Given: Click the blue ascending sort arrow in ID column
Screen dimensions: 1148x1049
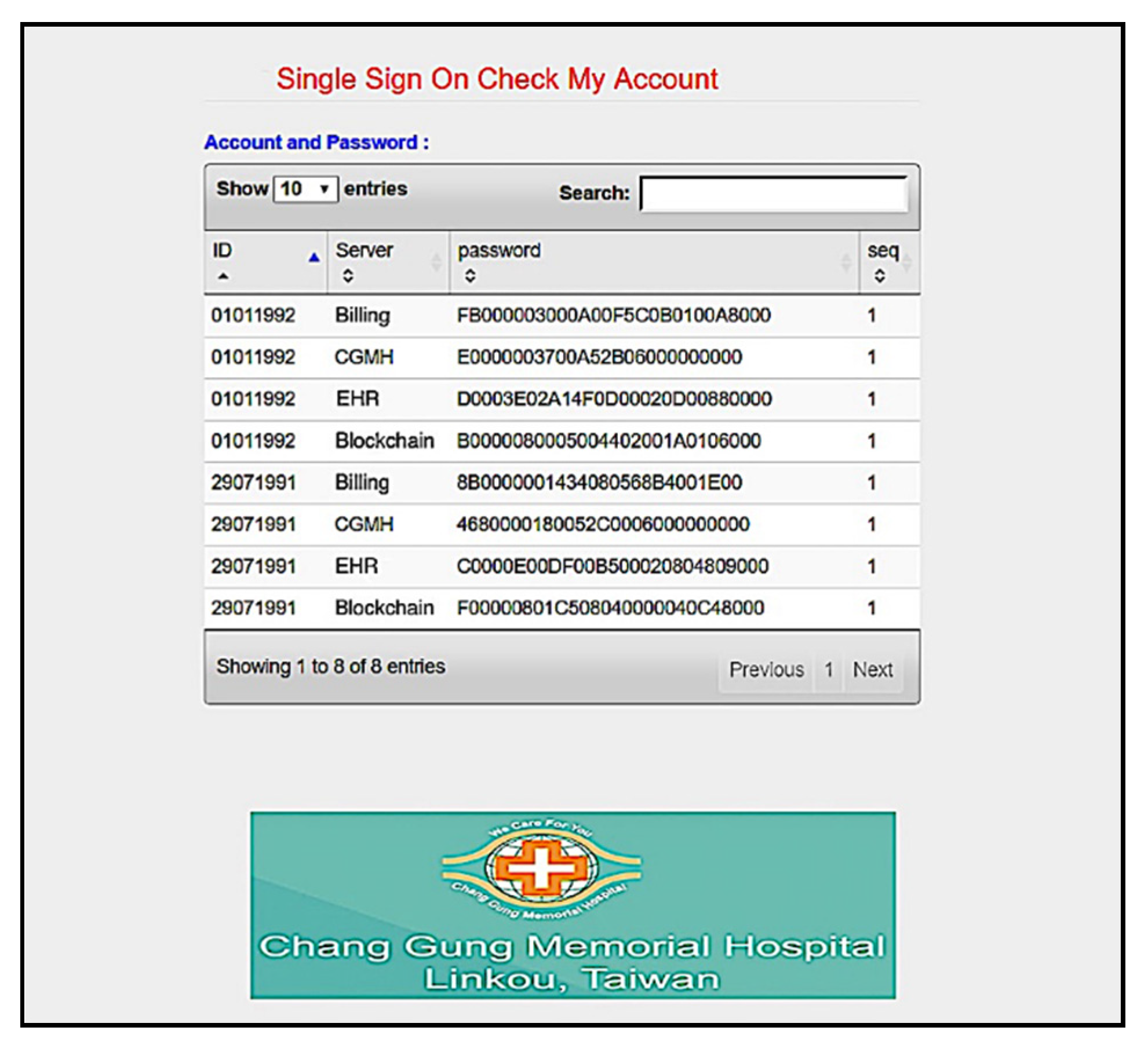Looking at the screenshot, I should pyautogui.click(x=314, y=258).
